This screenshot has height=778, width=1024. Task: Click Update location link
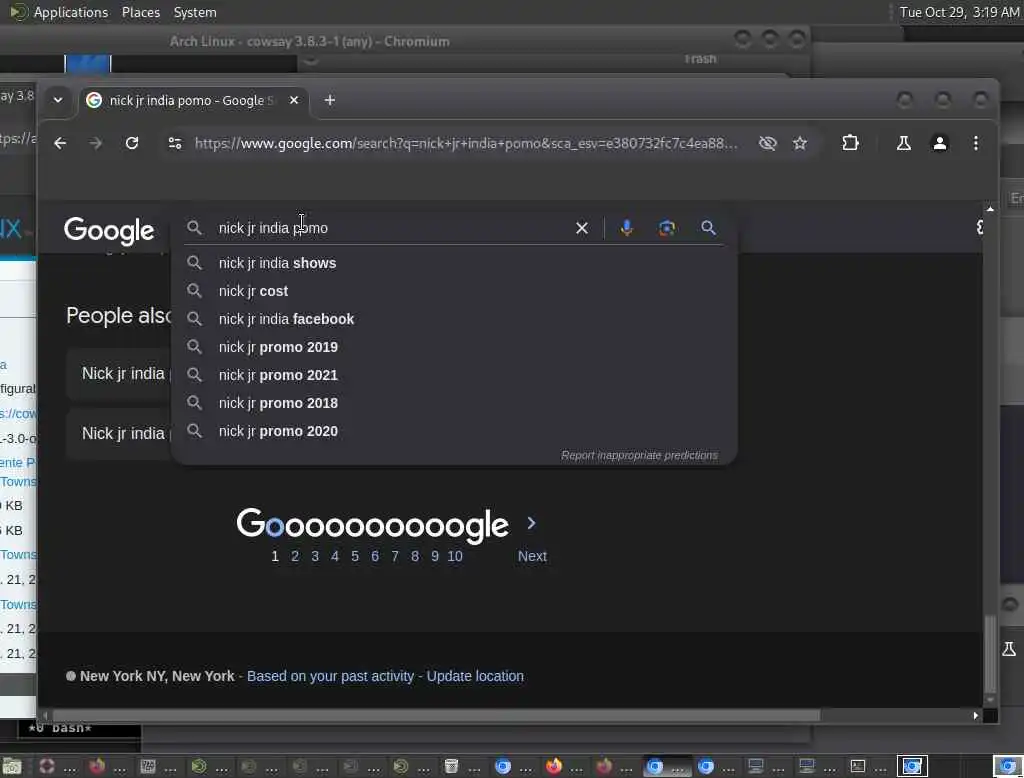(475, 676)
